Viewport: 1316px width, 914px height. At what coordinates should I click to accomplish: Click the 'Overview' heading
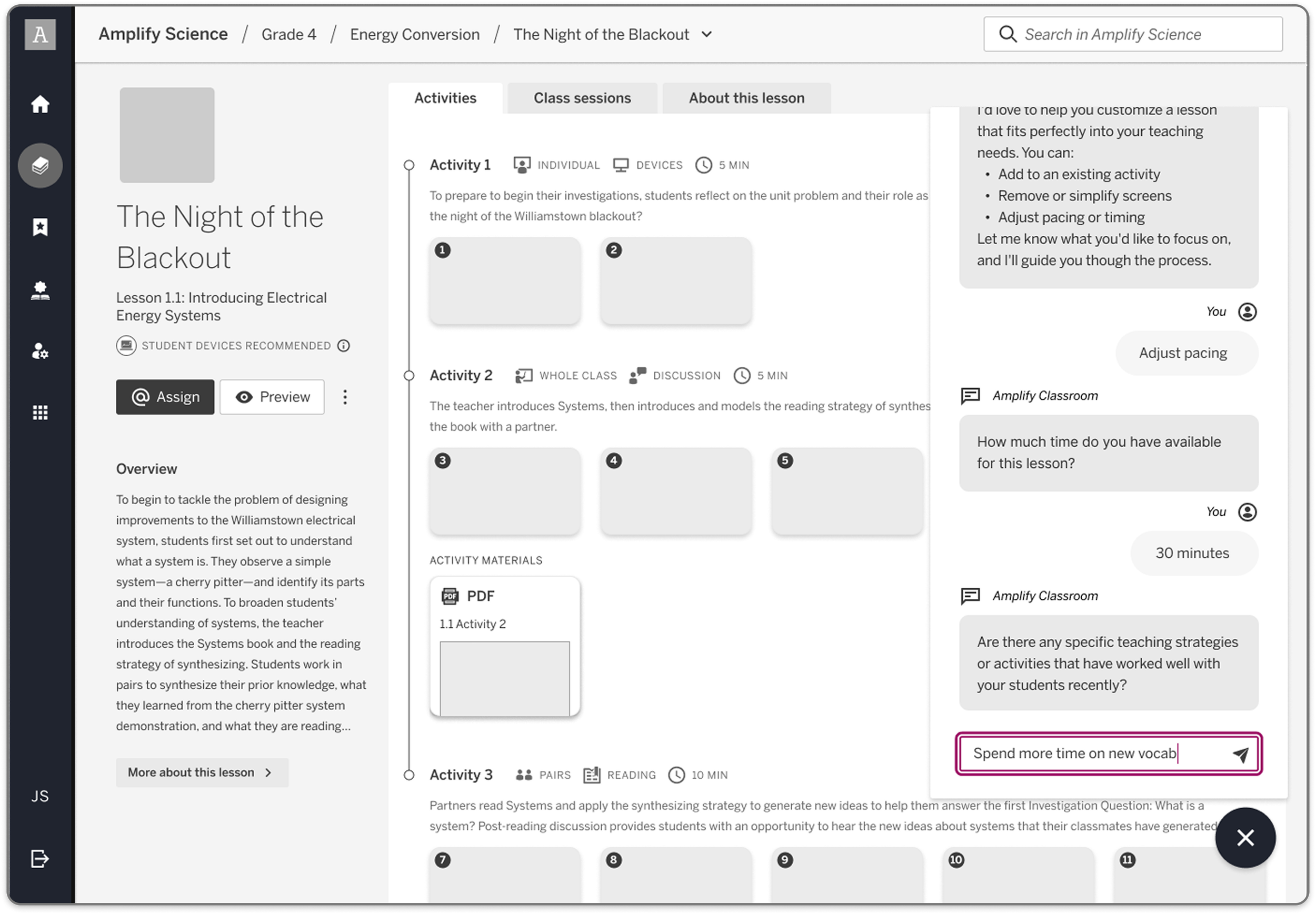click(147, 469)
